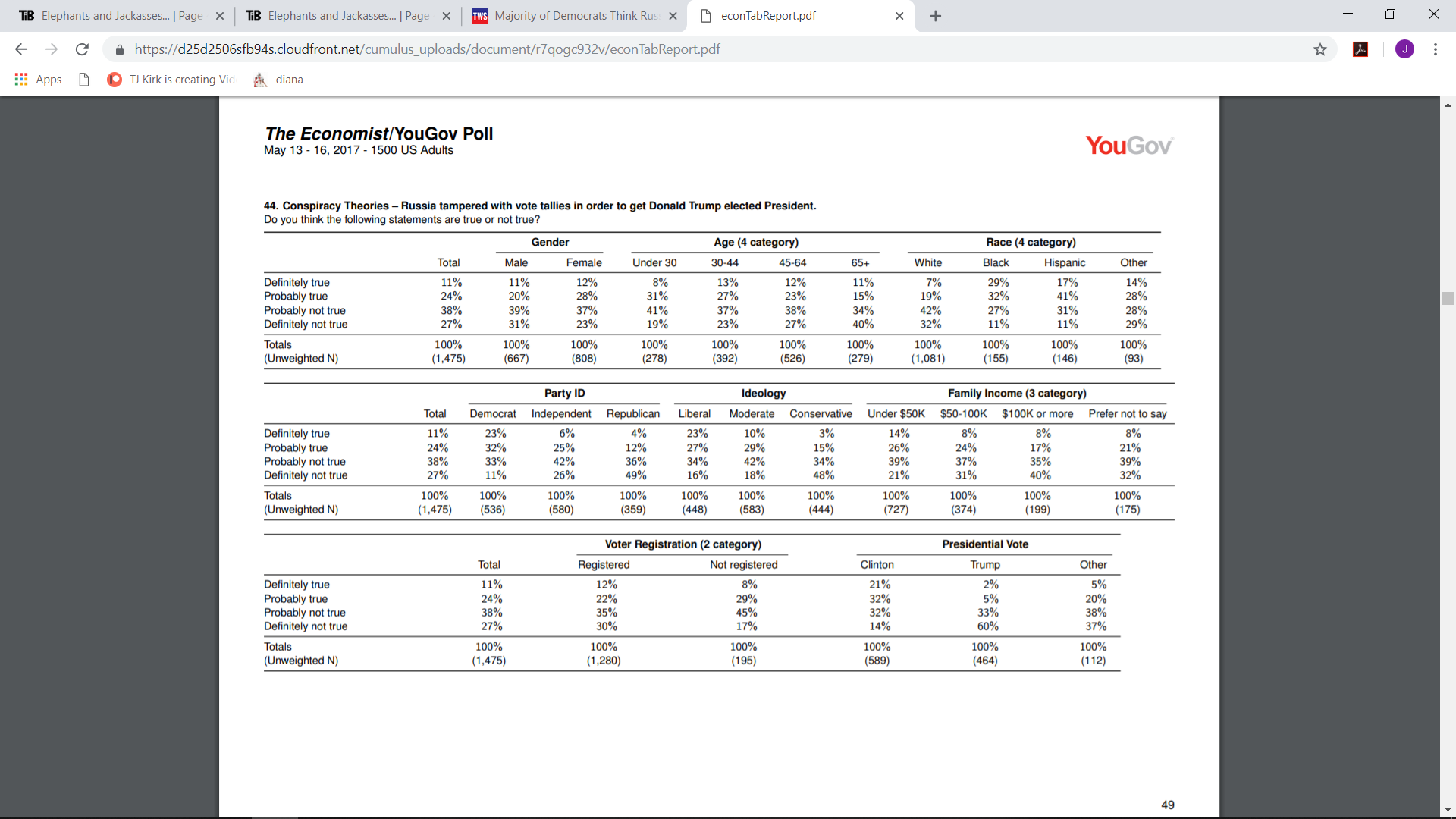Click the Ideology header
Screen dimensions: 1456x819
click(x=764, y=393)
